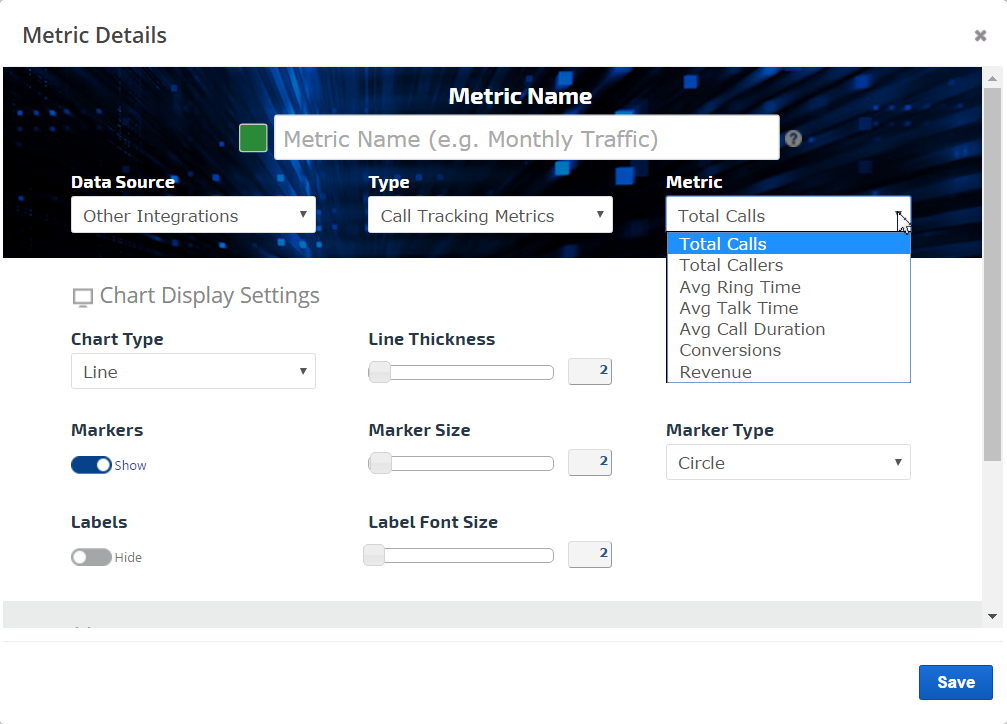Select Revenue from the metric list
This screenshot has width=1007, height=724.
[789, 372]
